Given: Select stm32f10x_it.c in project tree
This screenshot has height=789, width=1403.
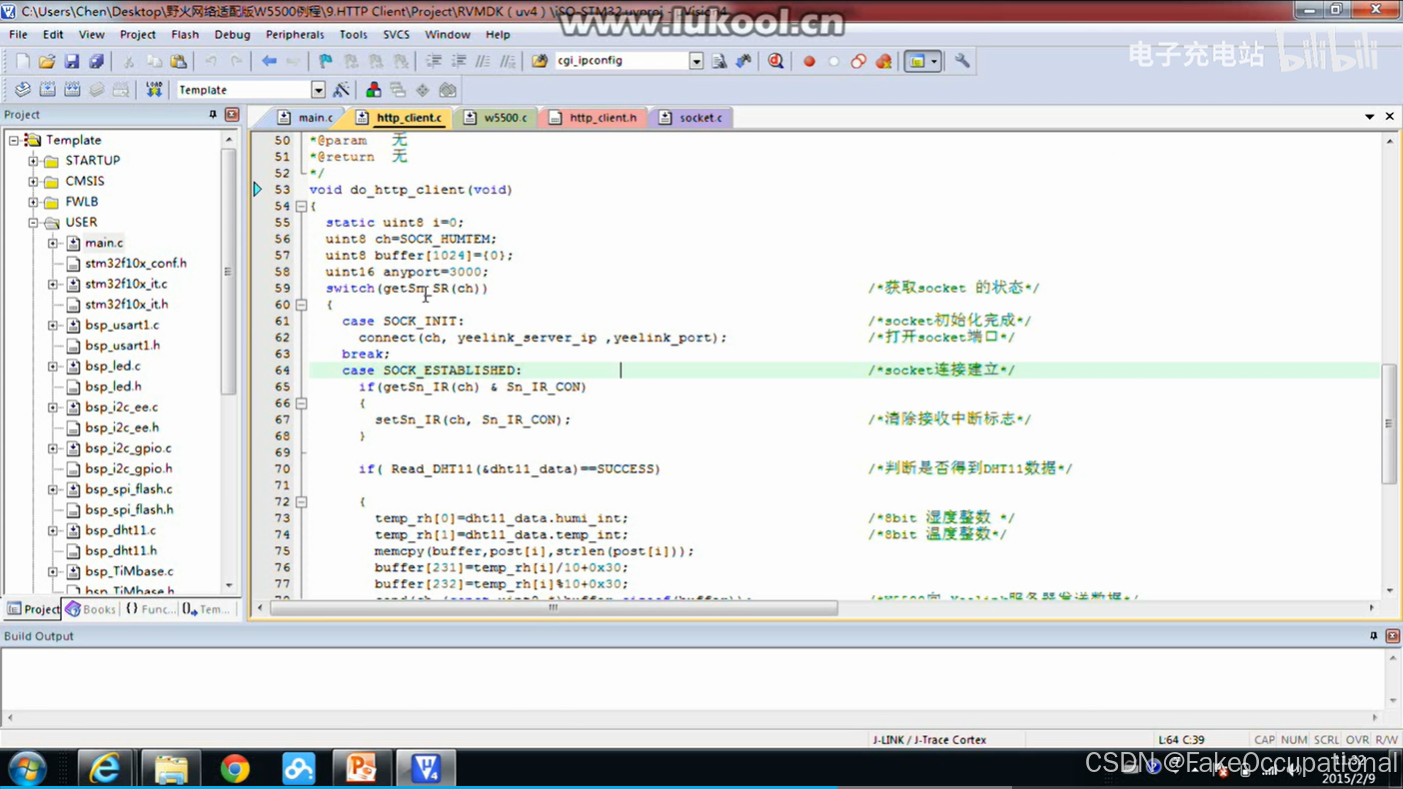Looking at the screenshot, I should click(126, 284).
